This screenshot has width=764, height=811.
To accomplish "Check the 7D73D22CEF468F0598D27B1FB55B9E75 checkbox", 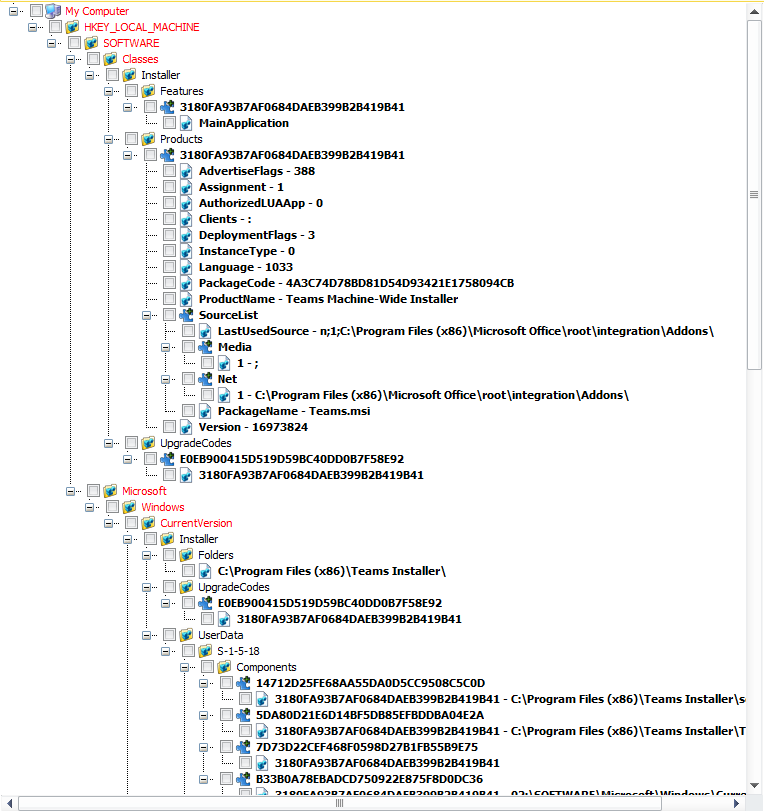I will point(226,746).
